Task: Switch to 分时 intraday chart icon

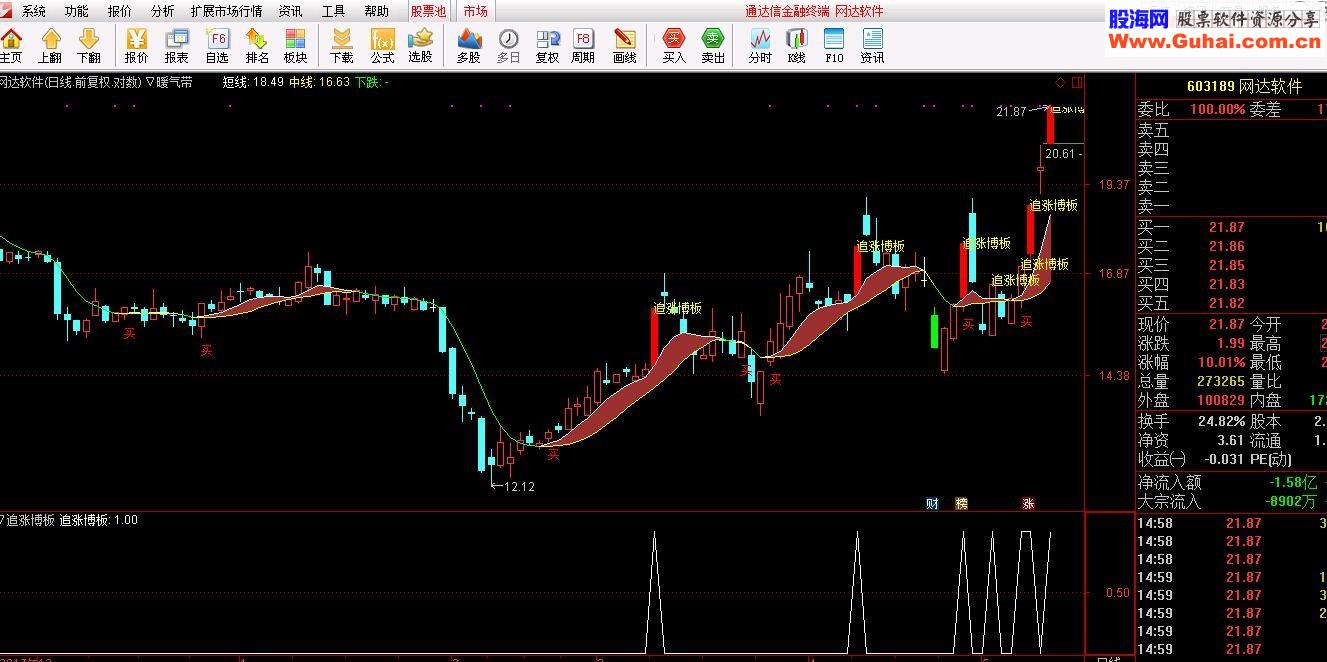Action: tap(760, 46)
